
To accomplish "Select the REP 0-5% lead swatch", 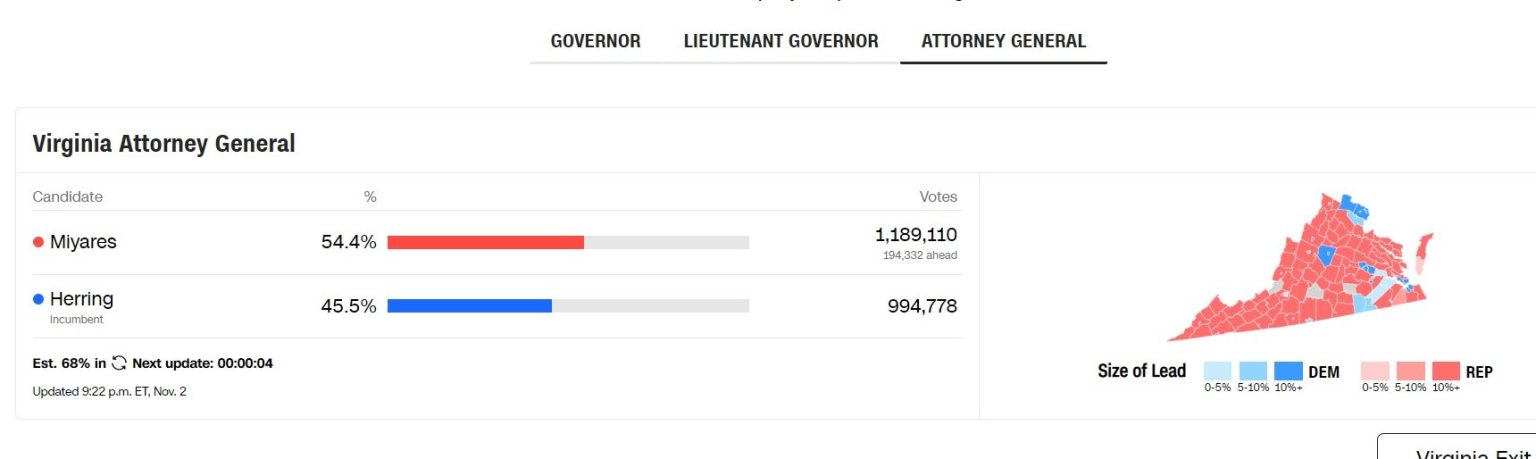I will pos(1375,371).
